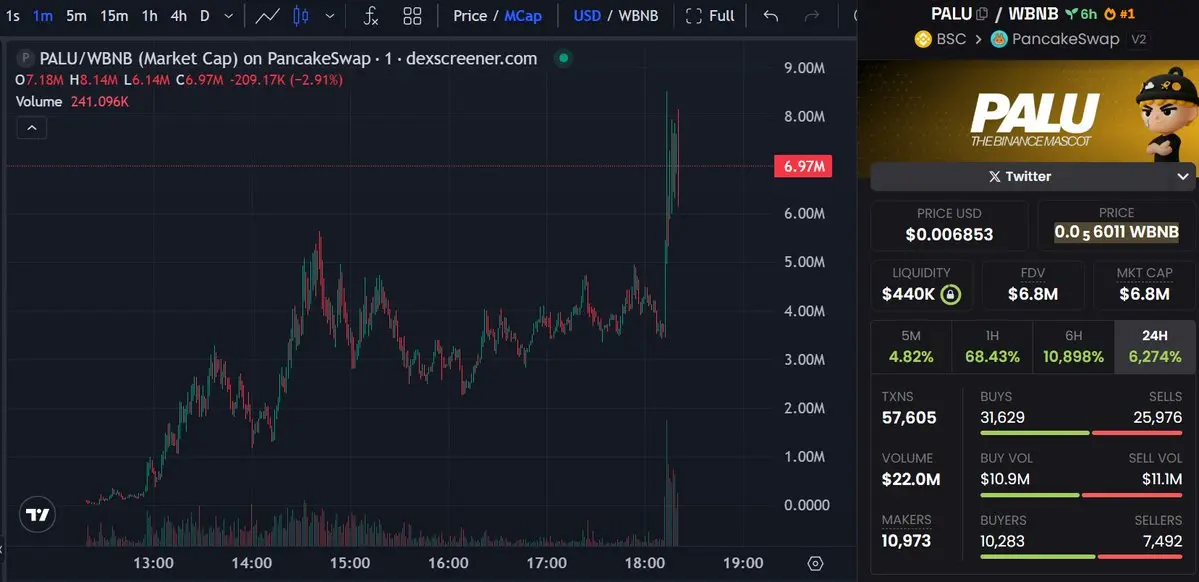
Task: Click the BUYERS 10,283 value
Action: point(1002,541)
